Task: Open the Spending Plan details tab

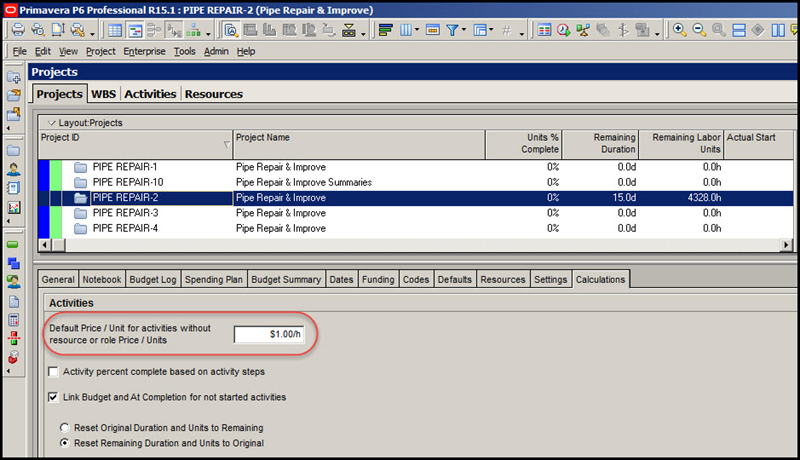Action: coord(214,279)
